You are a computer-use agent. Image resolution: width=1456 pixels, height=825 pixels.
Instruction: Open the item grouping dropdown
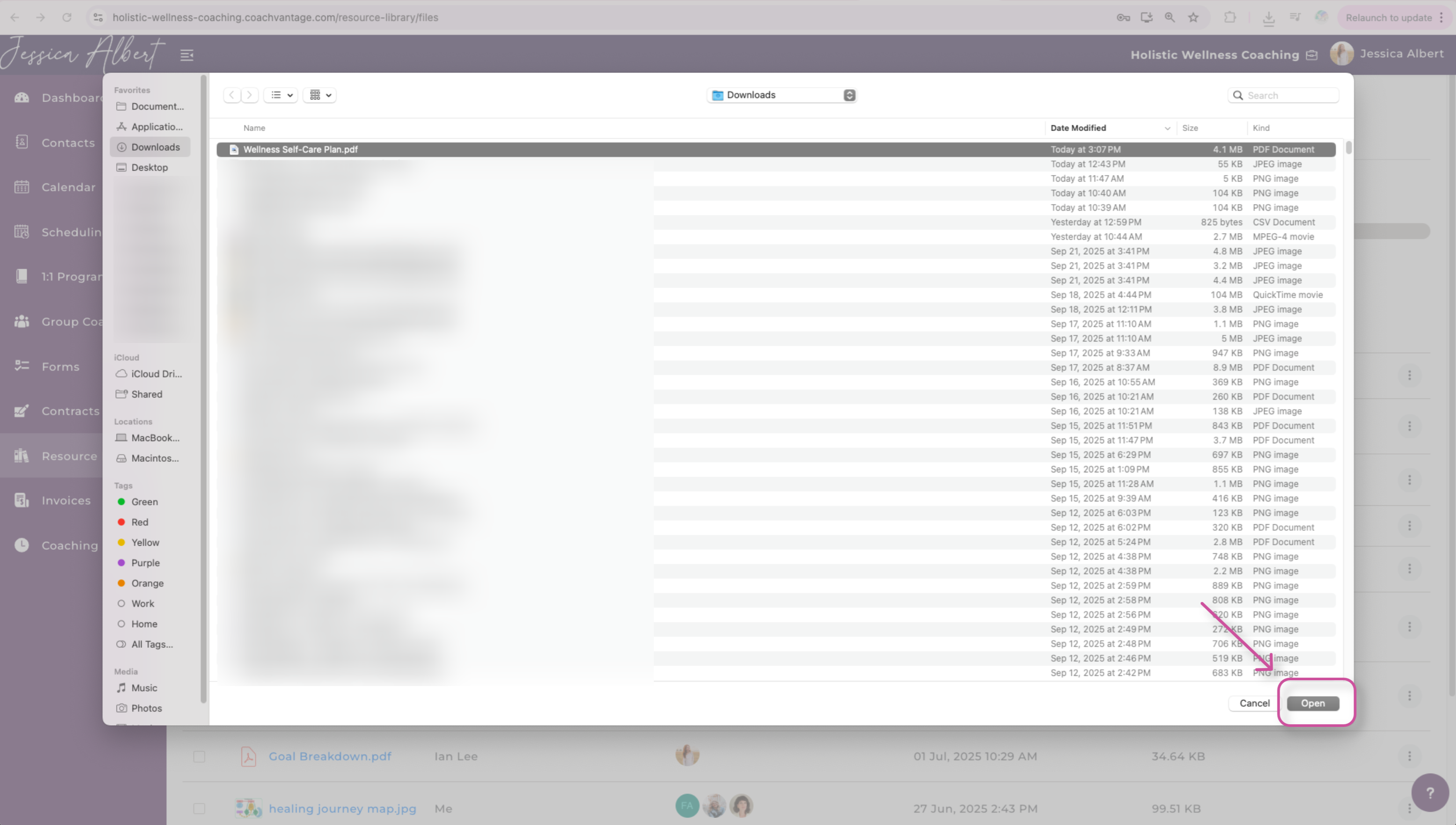coord(320,95)
